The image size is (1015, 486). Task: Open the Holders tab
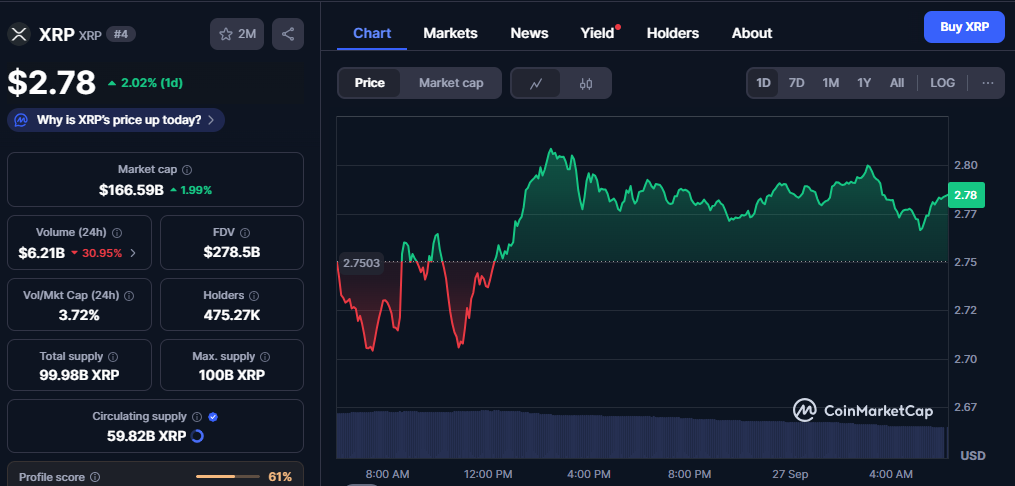(x=672, y=33)
